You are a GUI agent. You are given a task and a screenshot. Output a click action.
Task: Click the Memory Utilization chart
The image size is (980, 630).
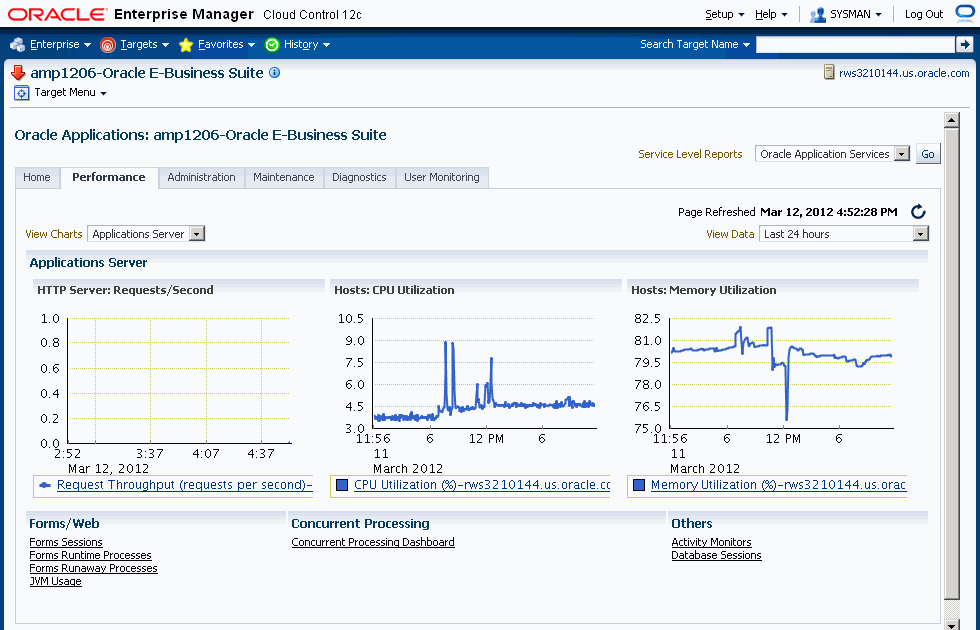[781, 373]
